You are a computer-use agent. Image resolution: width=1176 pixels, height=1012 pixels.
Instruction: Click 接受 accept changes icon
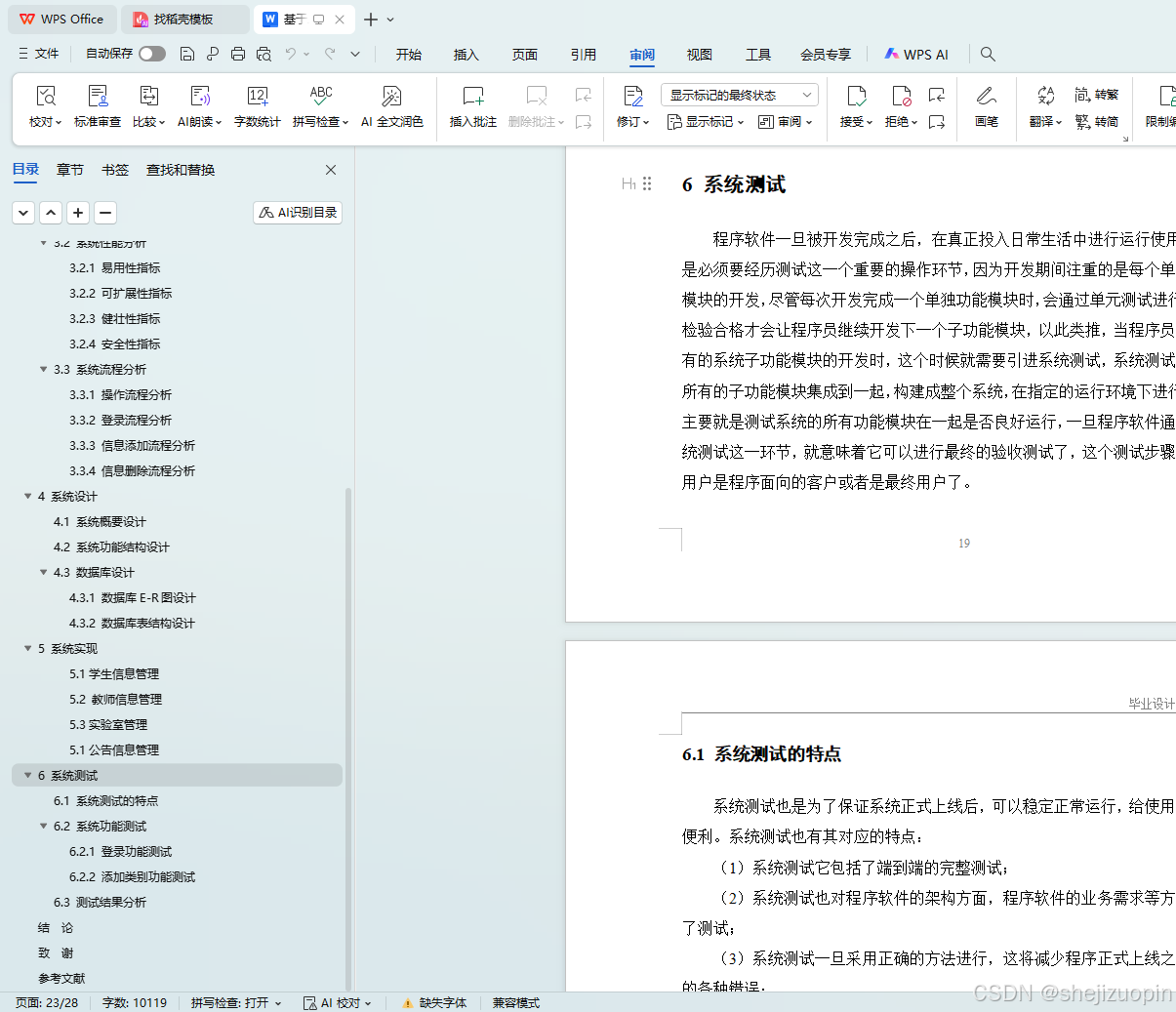point(856,96)
